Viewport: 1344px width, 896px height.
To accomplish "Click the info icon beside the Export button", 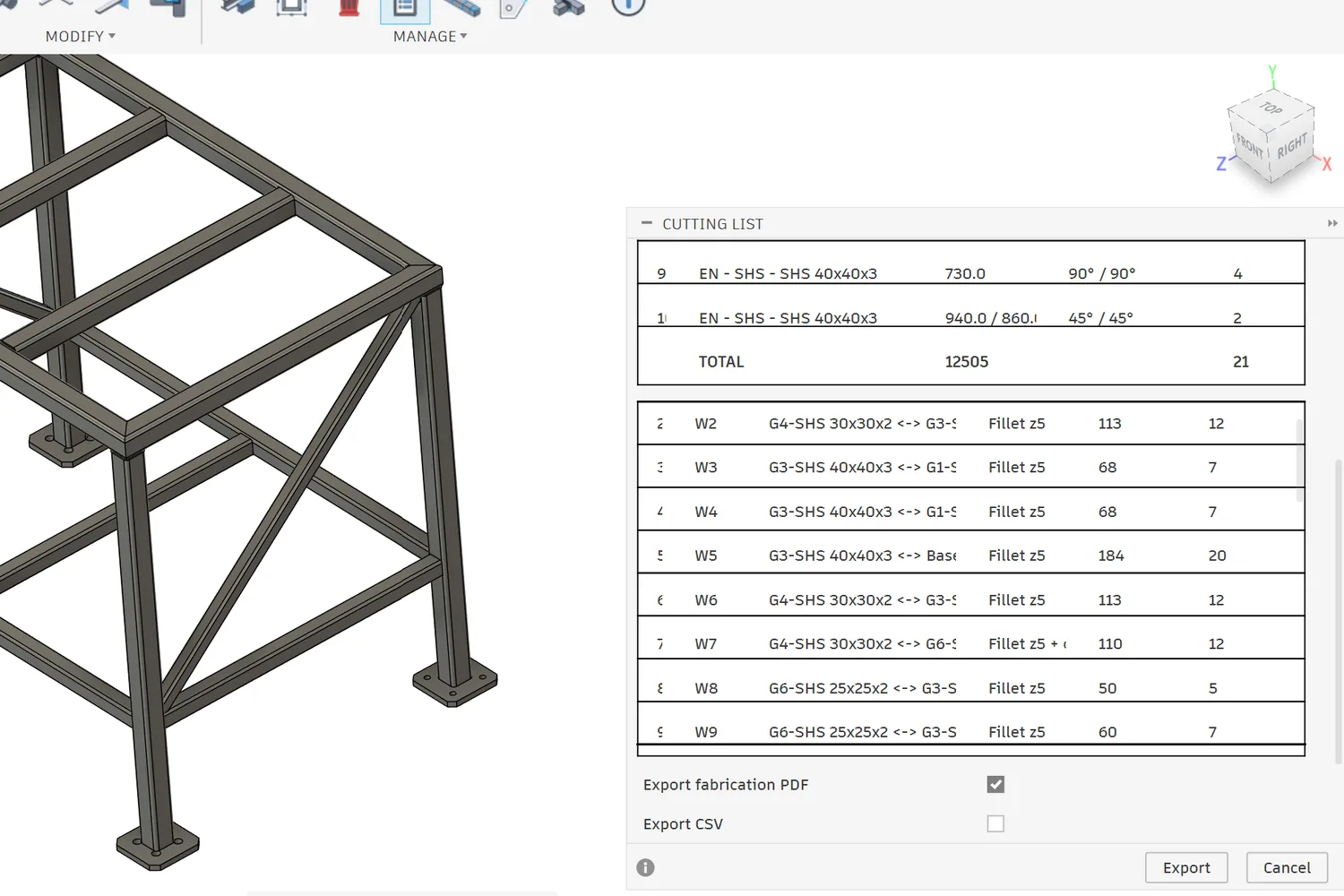I will (645, 867).
